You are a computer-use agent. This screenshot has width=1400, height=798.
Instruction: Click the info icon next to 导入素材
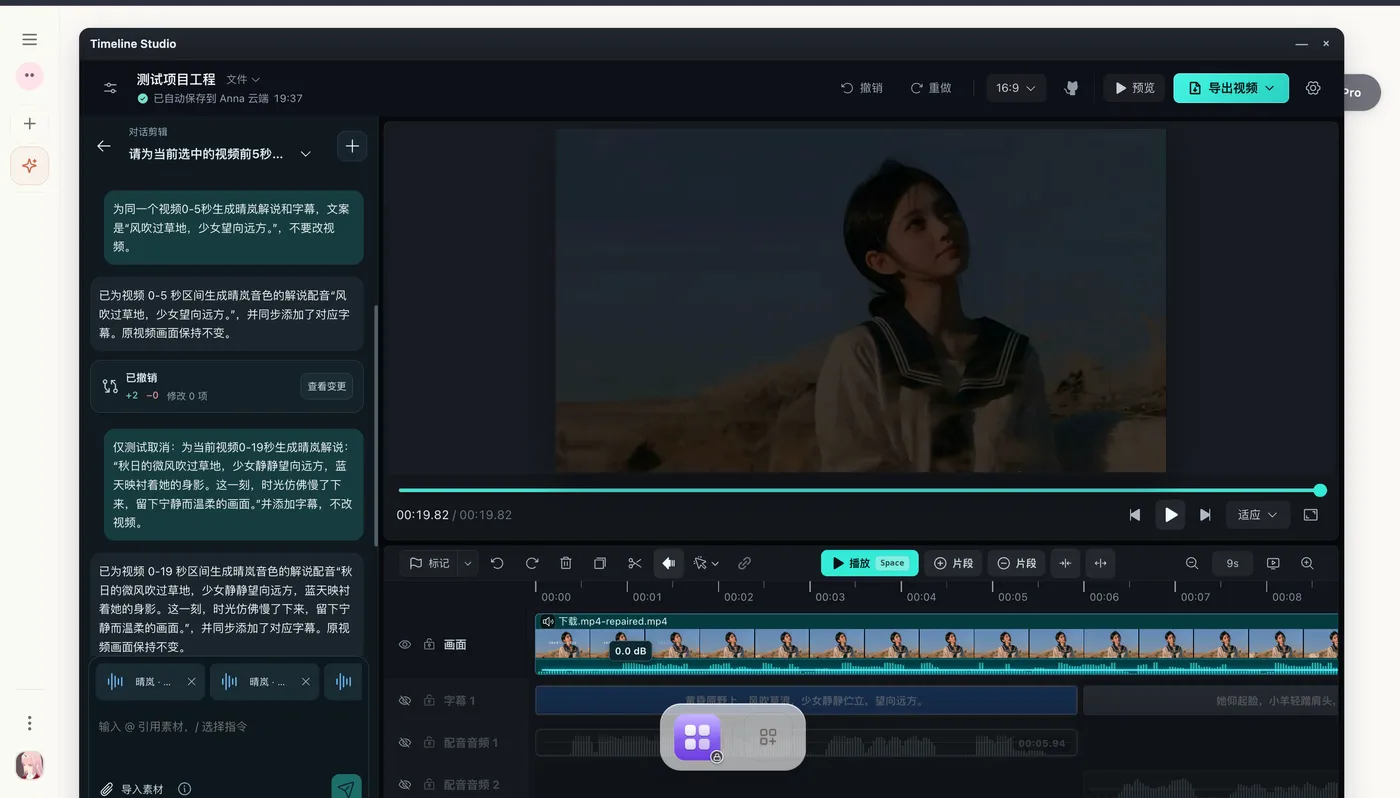pyautogui.click(x=184, y=789)
